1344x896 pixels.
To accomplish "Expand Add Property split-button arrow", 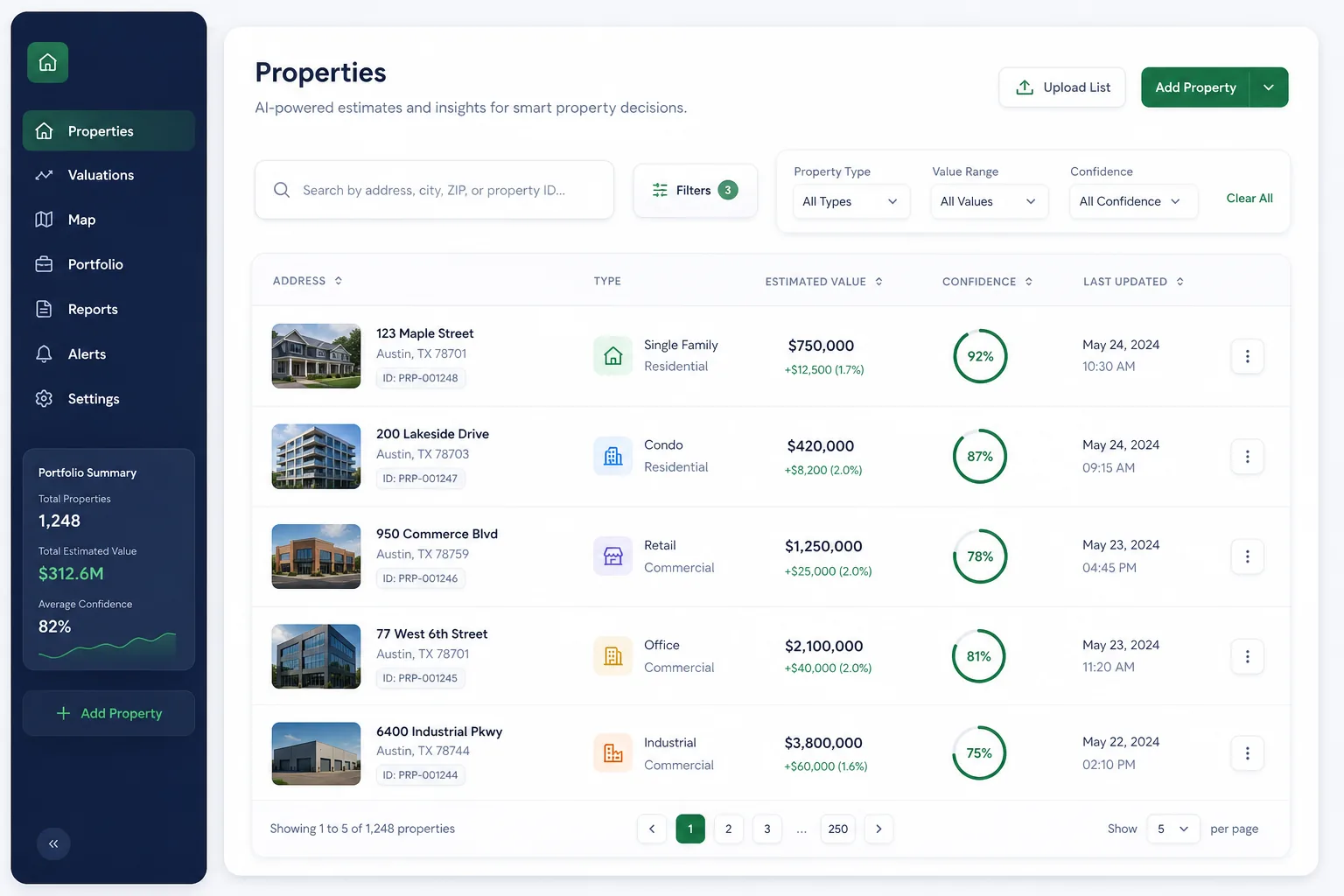I will pyautogui.click(x=1269, y=87).
